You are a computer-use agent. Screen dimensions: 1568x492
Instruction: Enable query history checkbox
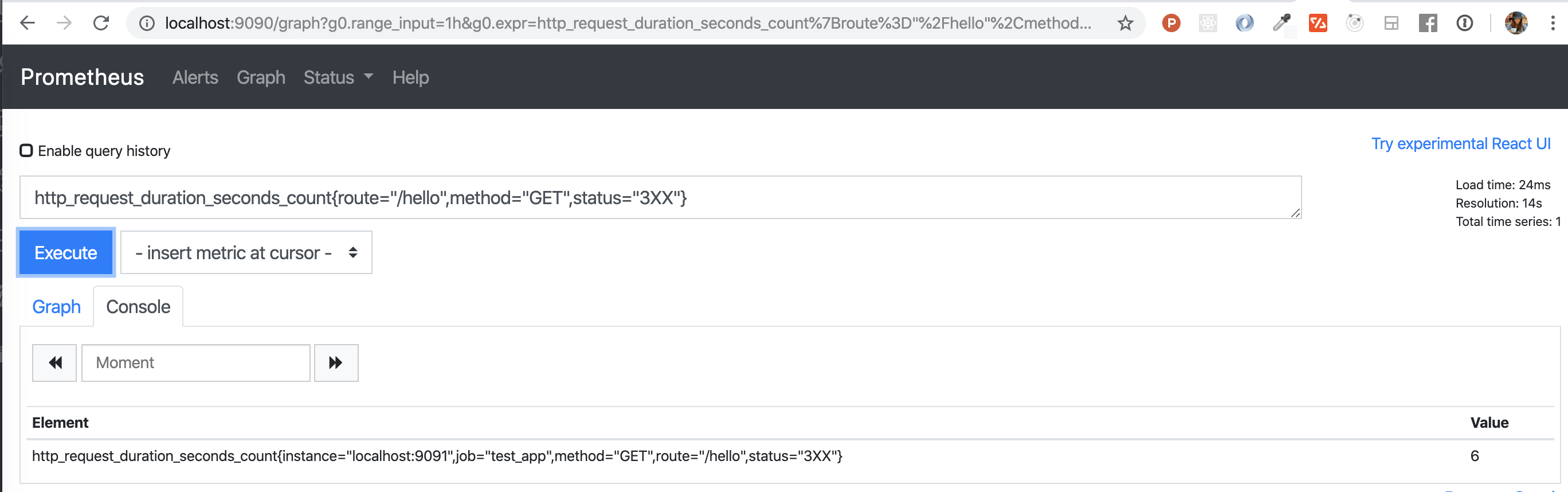pyautogui.click(x=26, y=150)
